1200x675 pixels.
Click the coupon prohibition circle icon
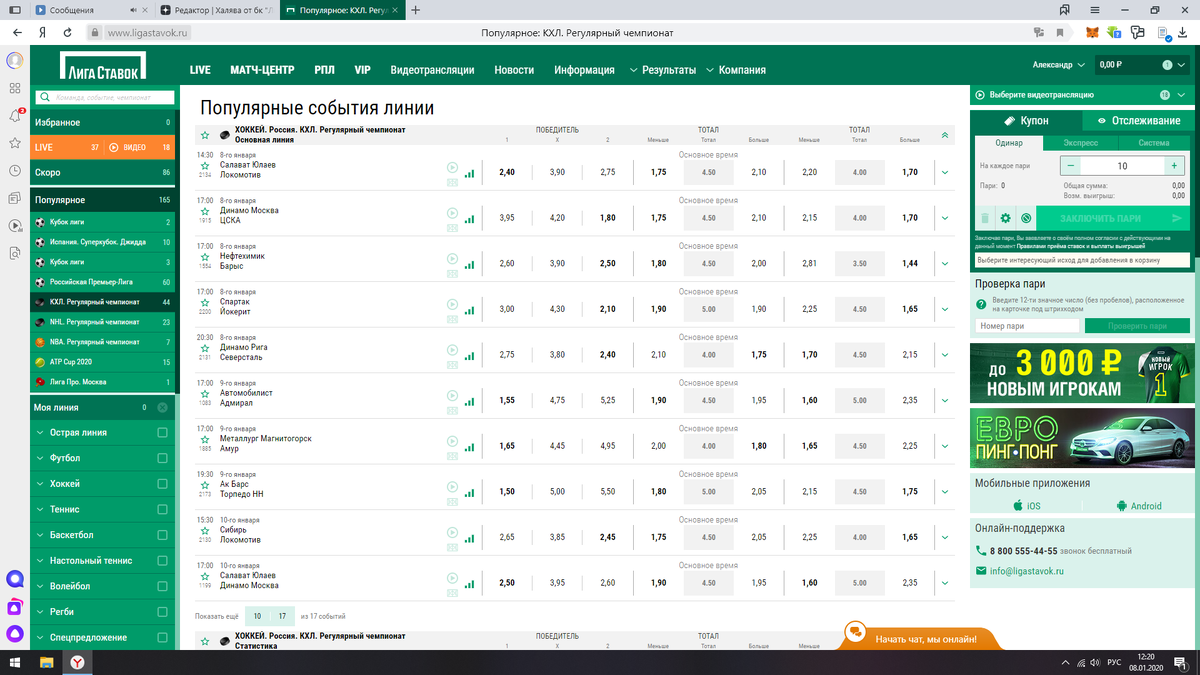pos(1025,218)
